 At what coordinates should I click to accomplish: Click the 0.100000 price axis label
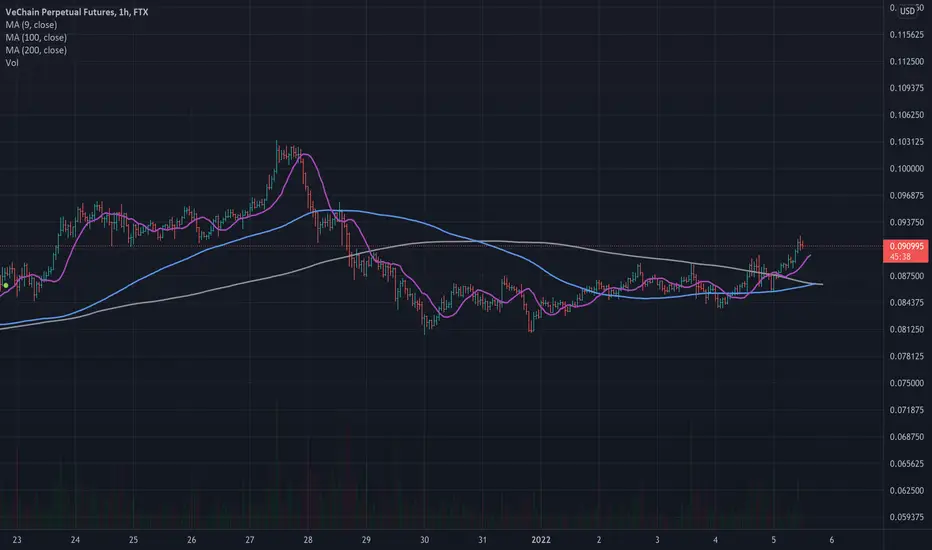(x=906, y=168)
